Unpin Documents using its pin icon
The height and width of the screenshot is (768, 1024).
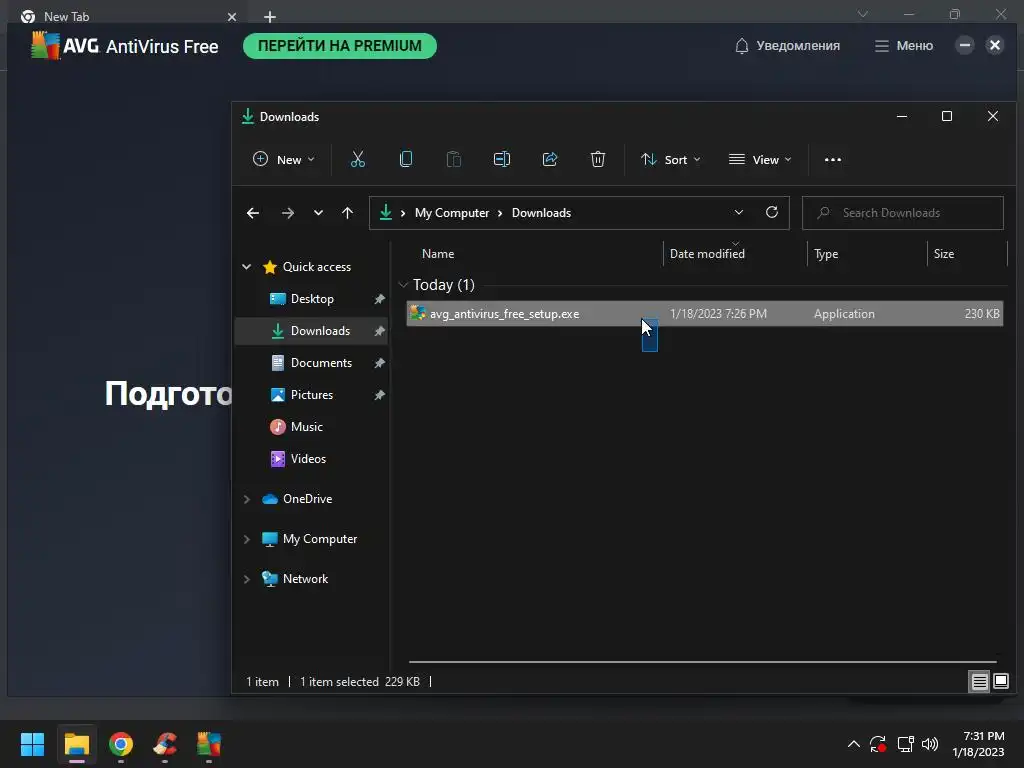(379, 363)
